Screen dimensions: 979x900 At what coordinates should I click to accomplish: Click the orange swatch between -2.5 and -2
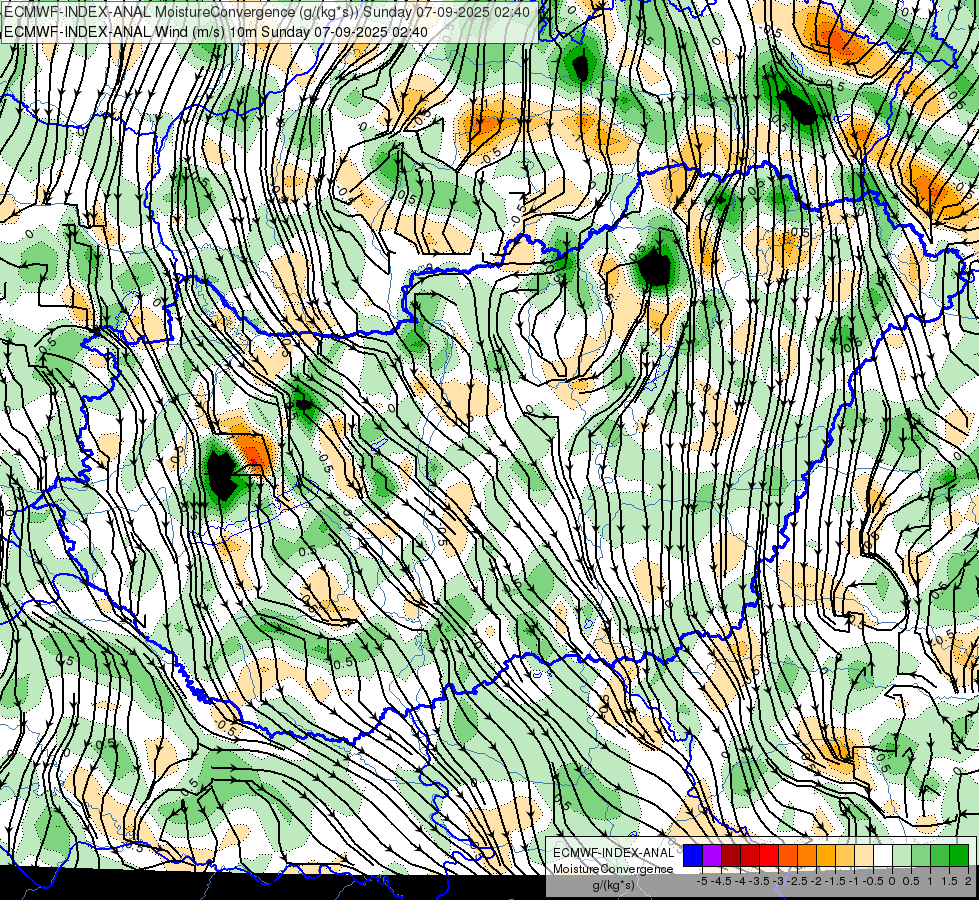pyautogui.click(x=807, y=856)
